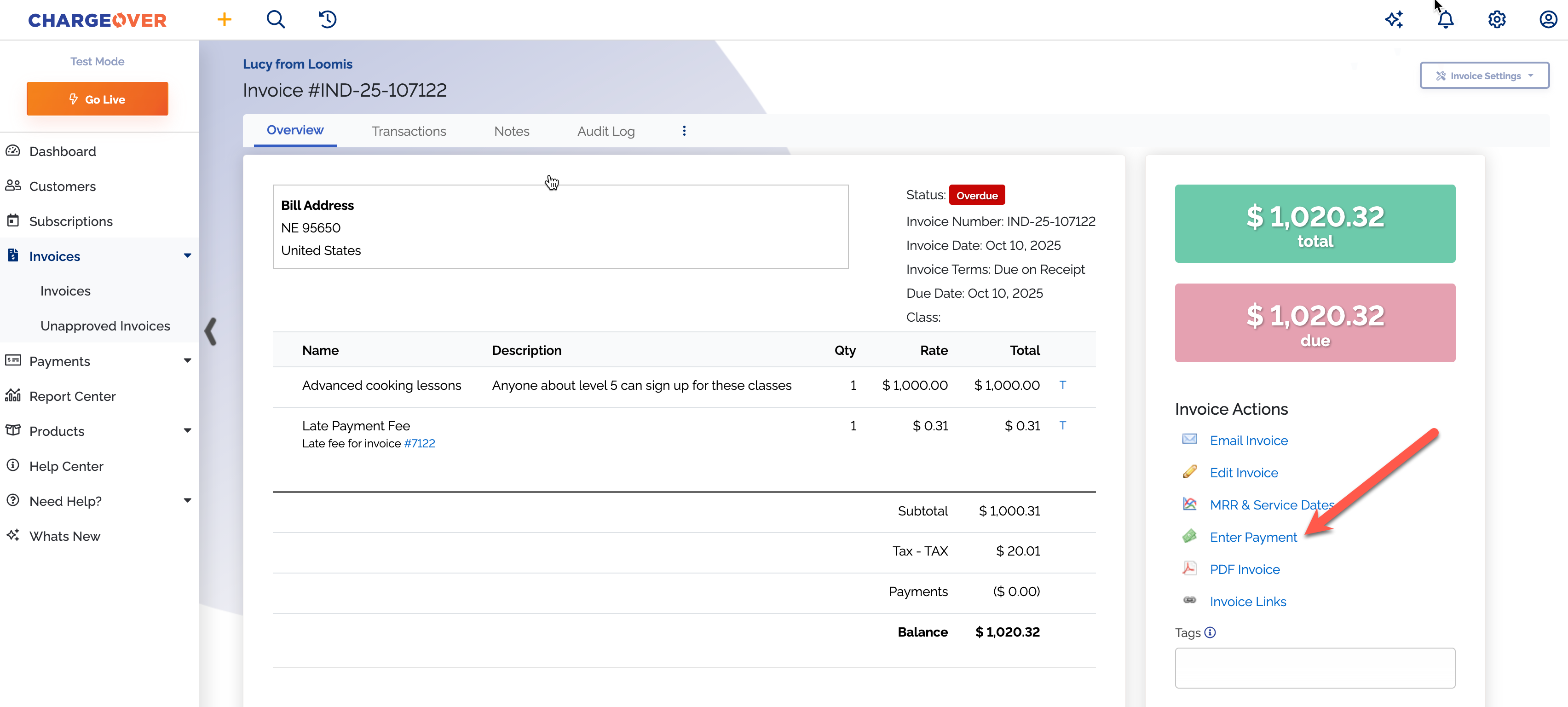The width and height of the screenshot is (1568, 707).
Task: Click the Tags input field
Action: click(1315, 667)
